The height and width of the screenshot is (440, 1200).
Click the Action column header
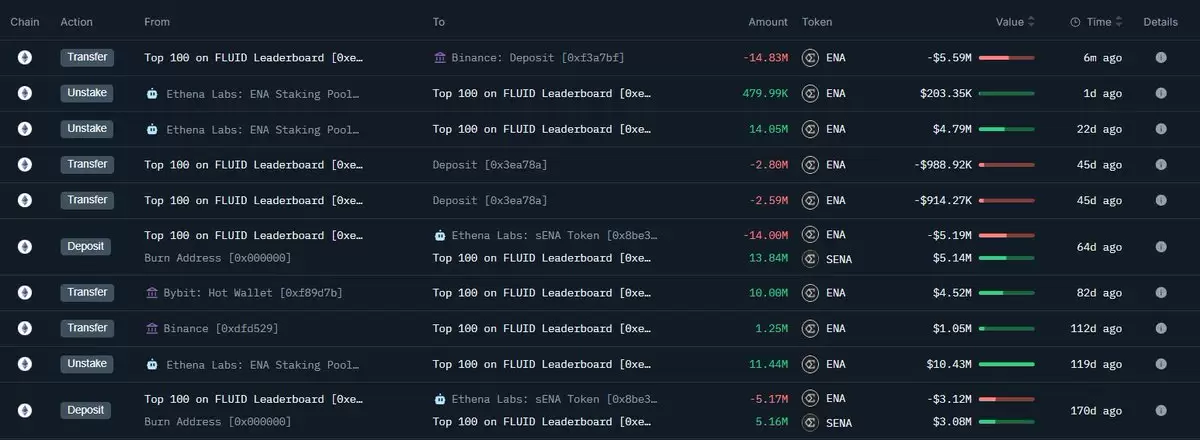coord(76,22)
